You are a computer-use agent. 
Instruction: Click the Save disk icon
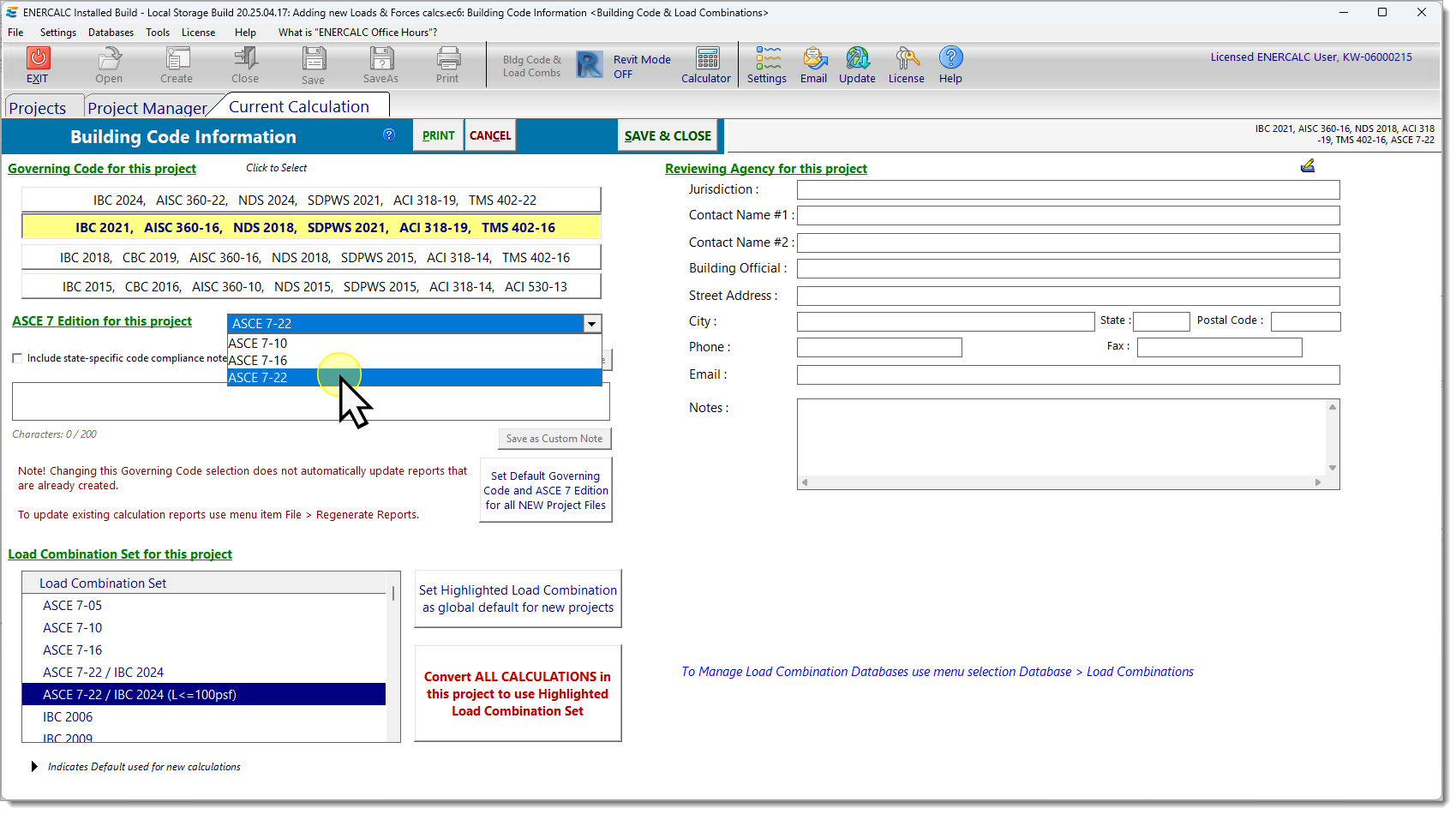(314, 58)
